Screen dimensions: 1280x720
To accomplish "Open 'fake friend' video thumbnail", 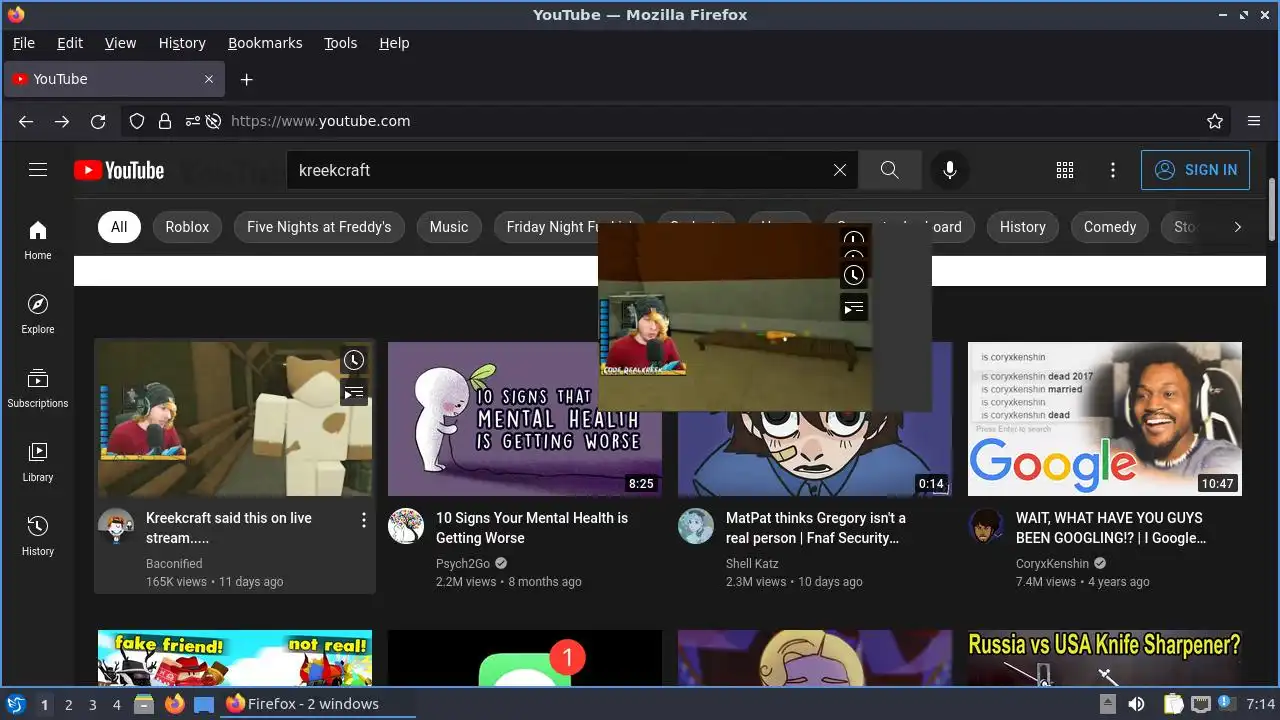I will [235, 658].
